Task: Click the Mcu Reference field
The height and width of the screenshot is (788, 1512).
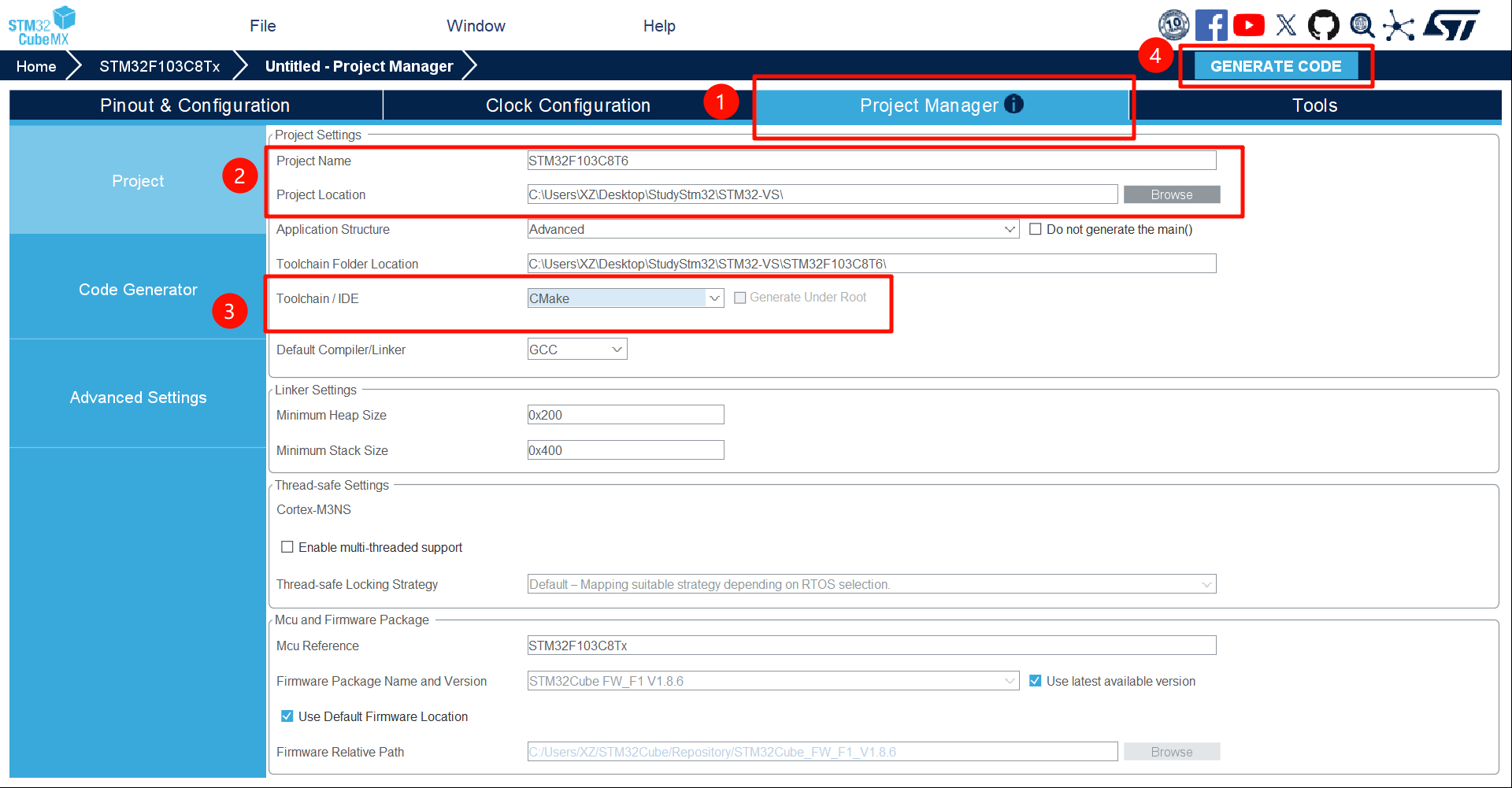Action: (x=872, y=646)
